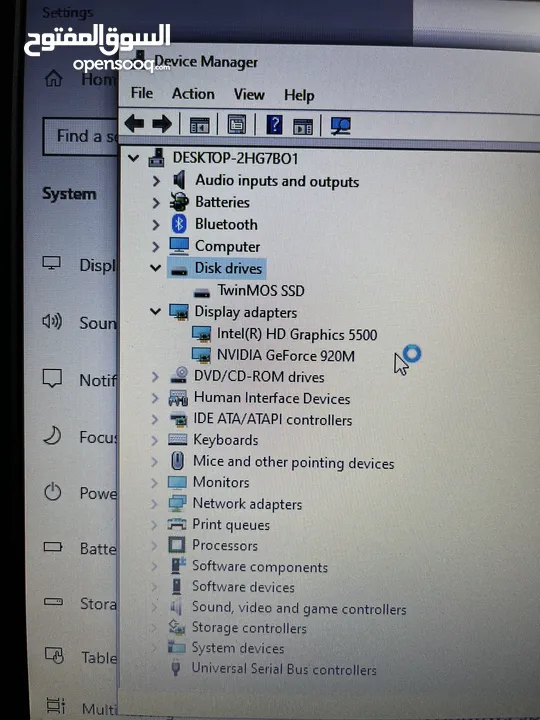
Task: Click the Forward arrow in Device Manager toolbar
Action: pos(162,124)
